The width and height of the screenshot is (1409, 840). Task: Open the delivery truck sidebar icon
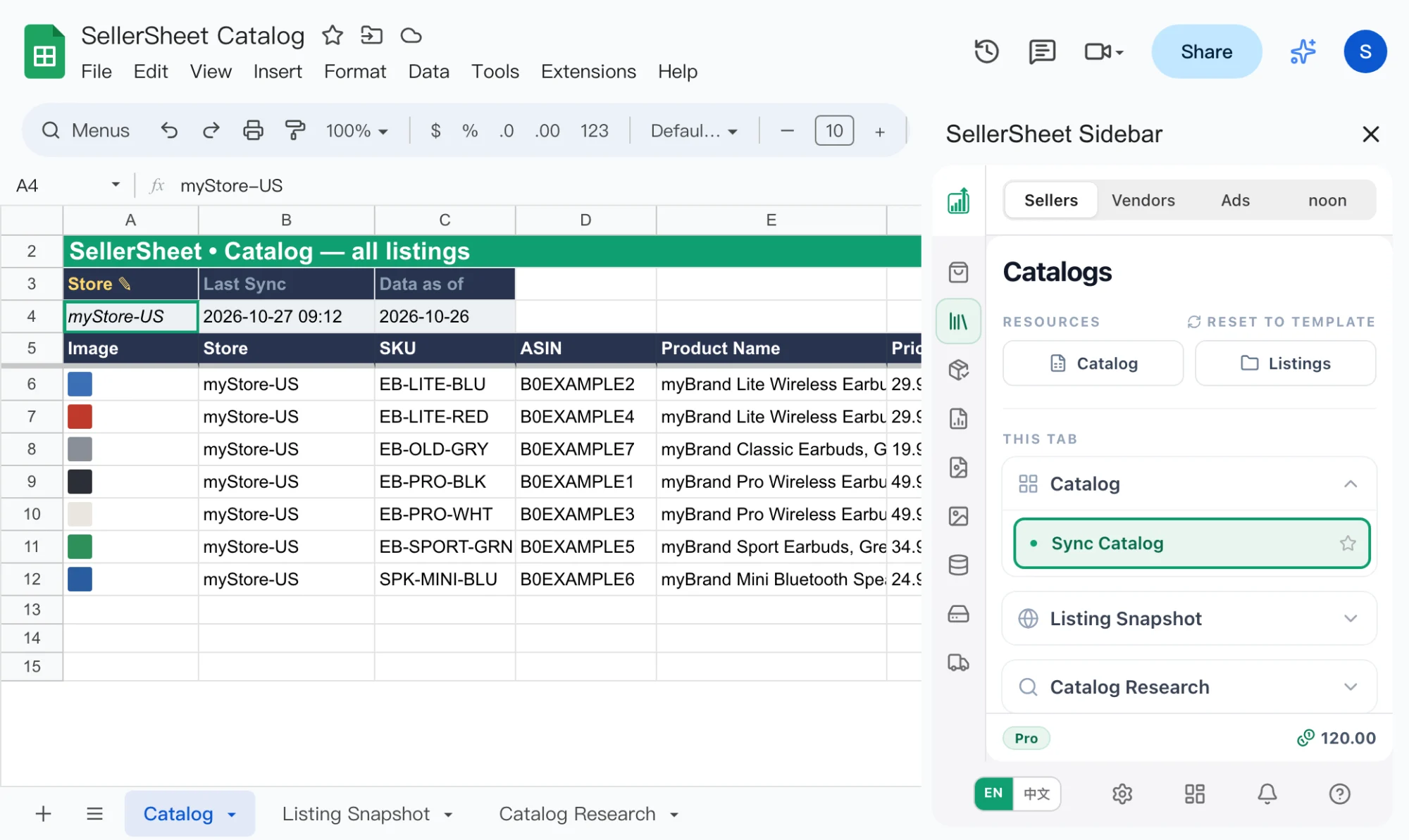958,662
